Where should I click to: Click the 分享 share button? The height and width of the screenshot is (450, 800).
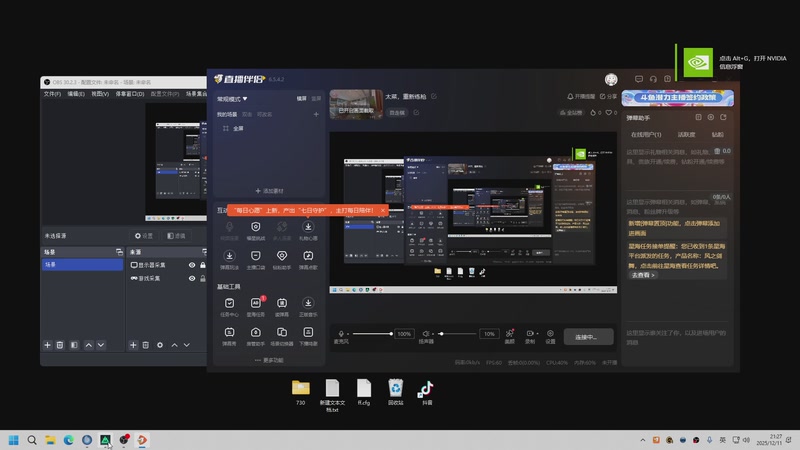608,96
